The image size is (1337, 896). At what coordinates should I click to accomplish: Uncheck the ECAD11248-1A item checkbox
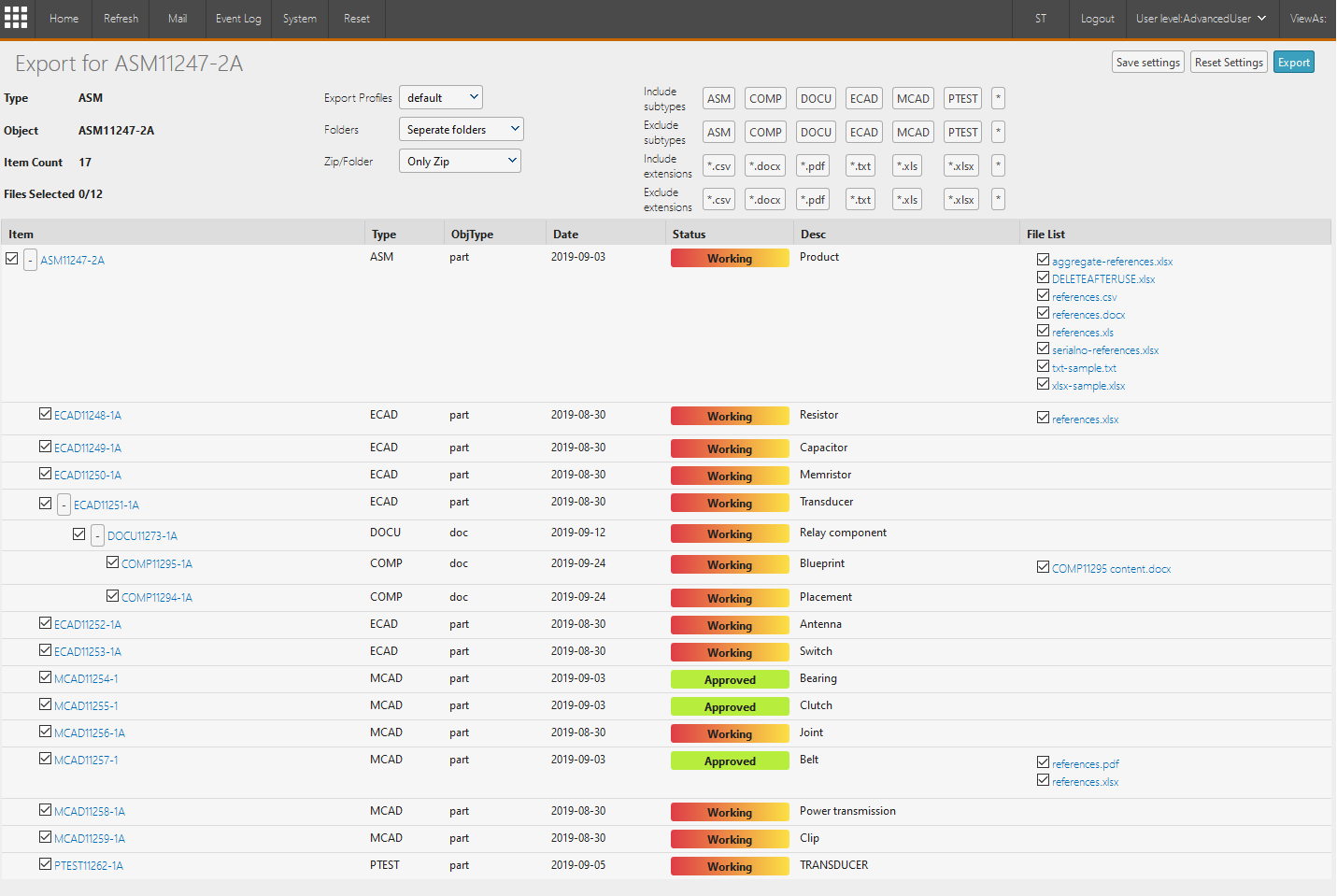click(x=45, y=413)
